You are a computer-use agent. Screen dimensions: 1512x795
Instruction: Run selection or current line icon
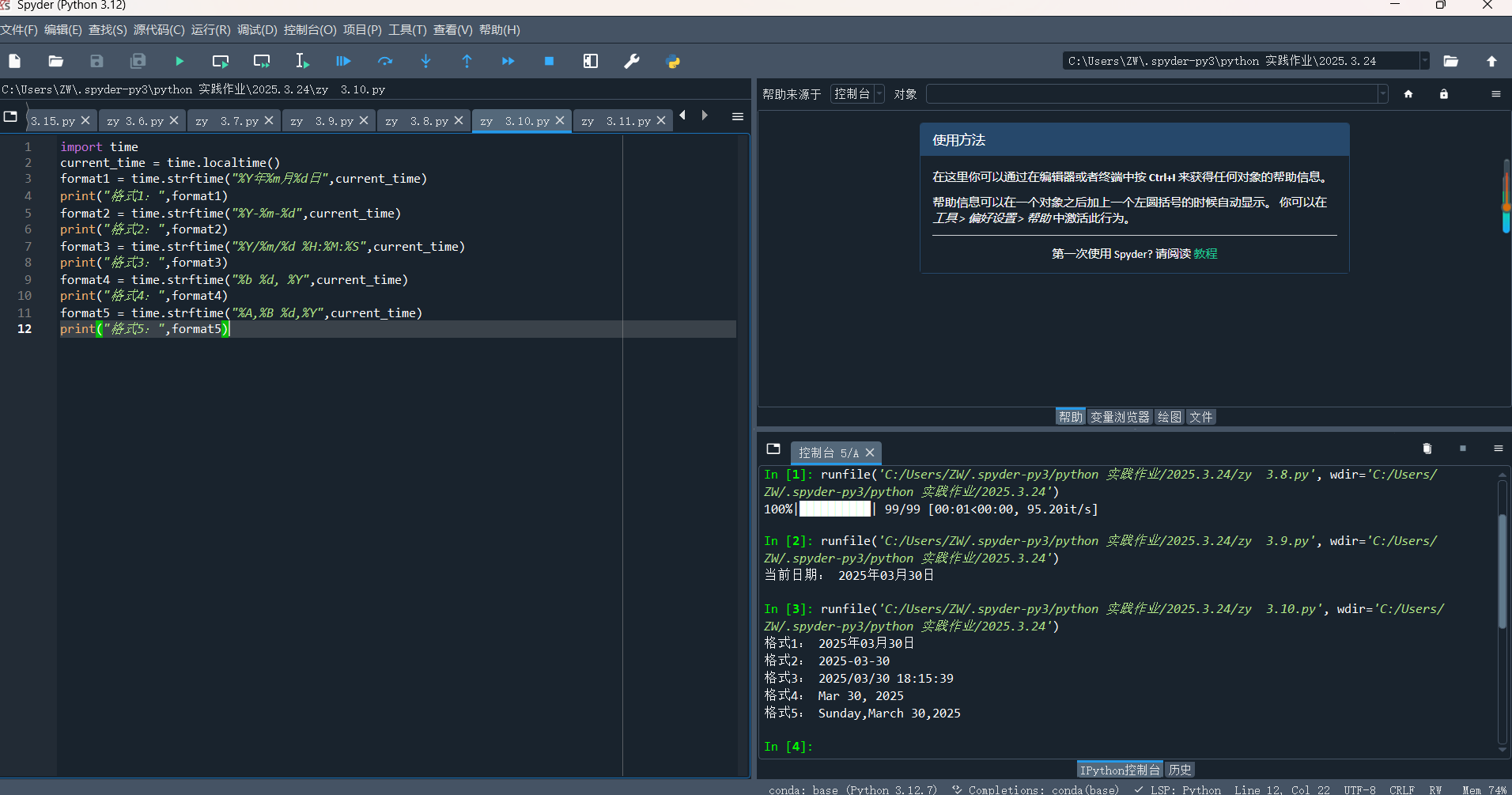(302, 61)
